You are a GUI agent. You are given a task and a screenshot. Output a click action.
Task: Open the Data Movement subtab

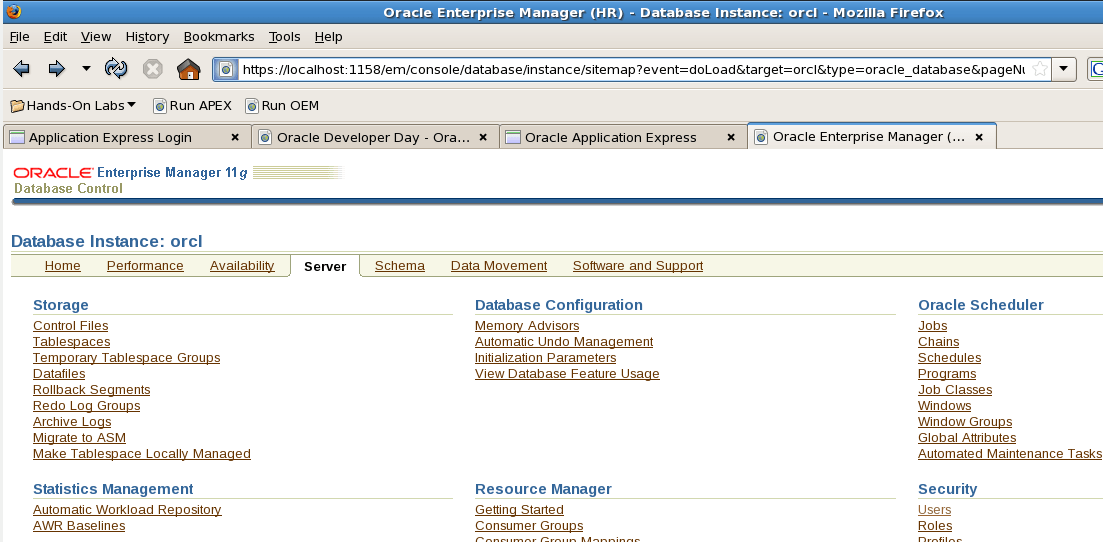pos(499,265)
